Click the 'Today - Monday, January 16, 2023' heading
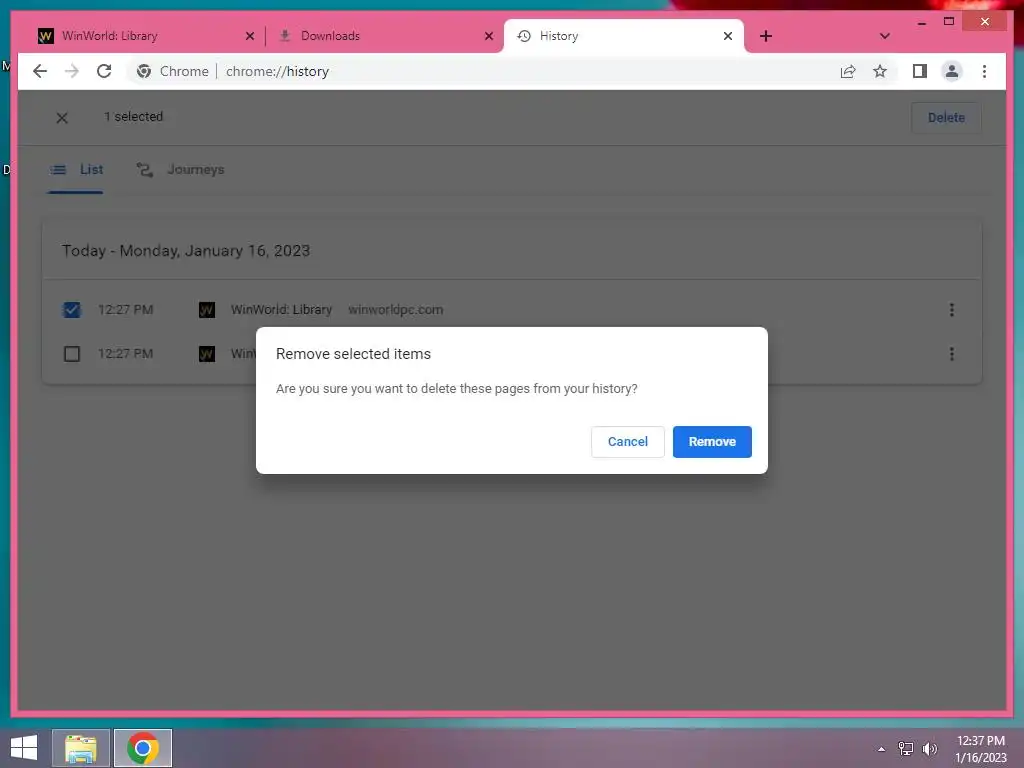Image resolution: width=1024 pixels, height=768 pixels. click(185, 251)
